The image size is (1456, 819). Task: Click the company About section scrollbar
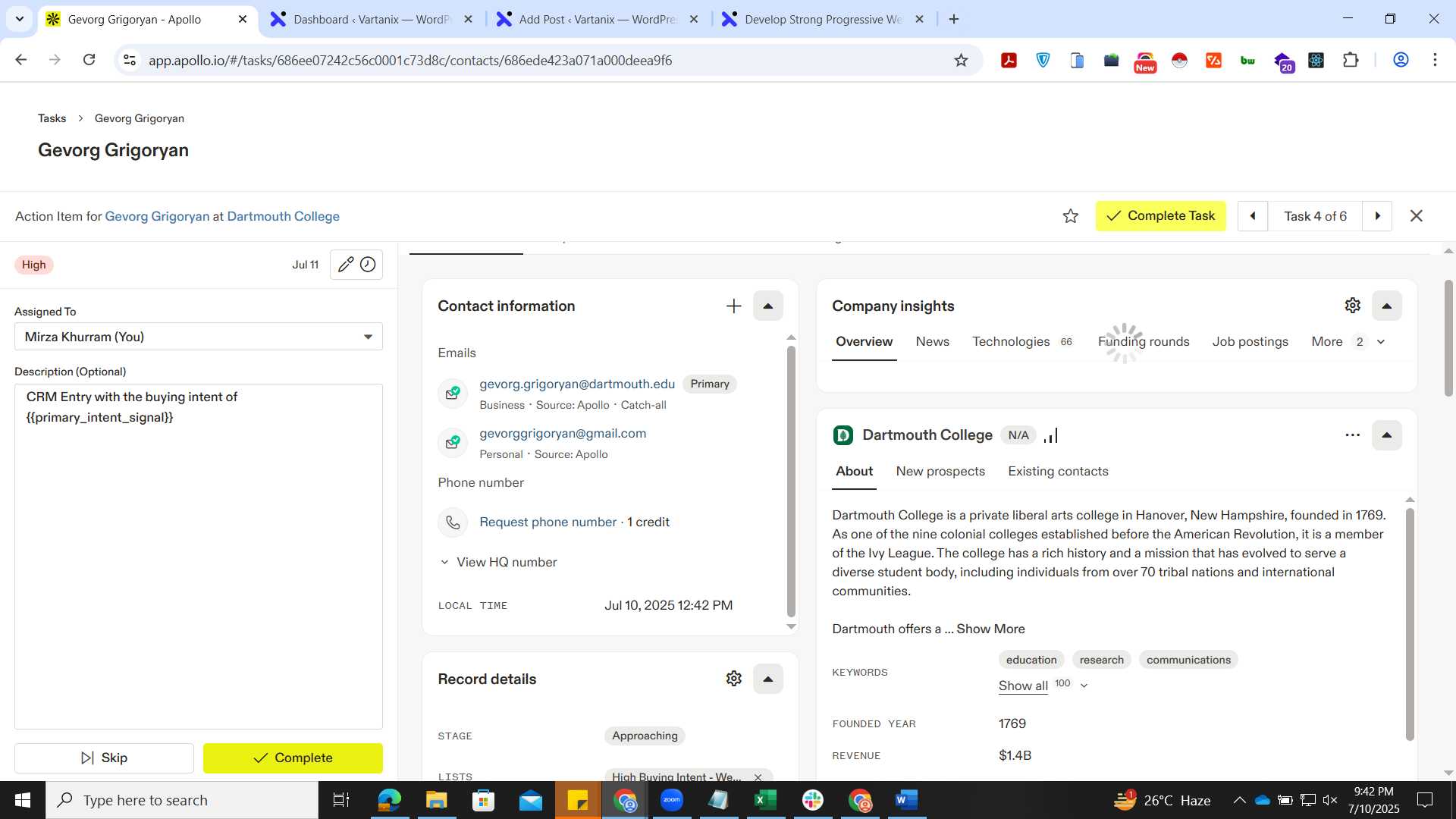pyautogui.click(x=1410, y=624)
